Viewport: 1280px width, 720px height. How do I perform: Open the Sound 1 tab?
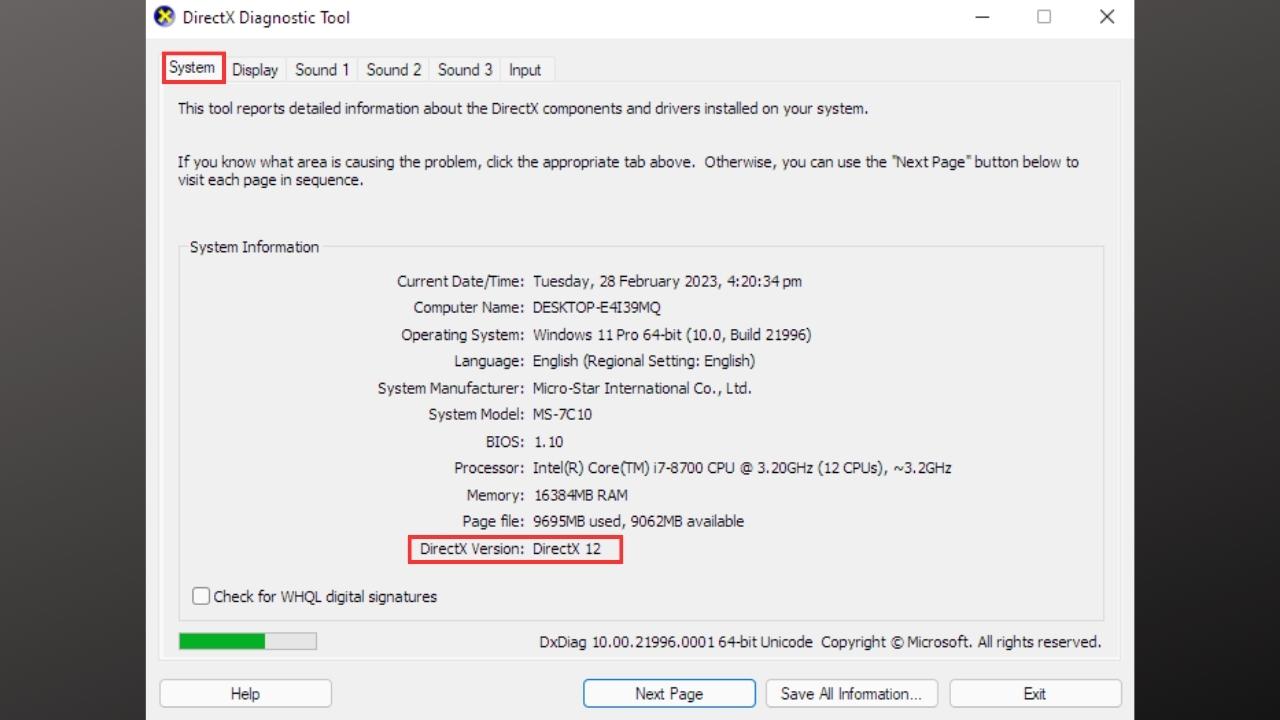(322, 69)
